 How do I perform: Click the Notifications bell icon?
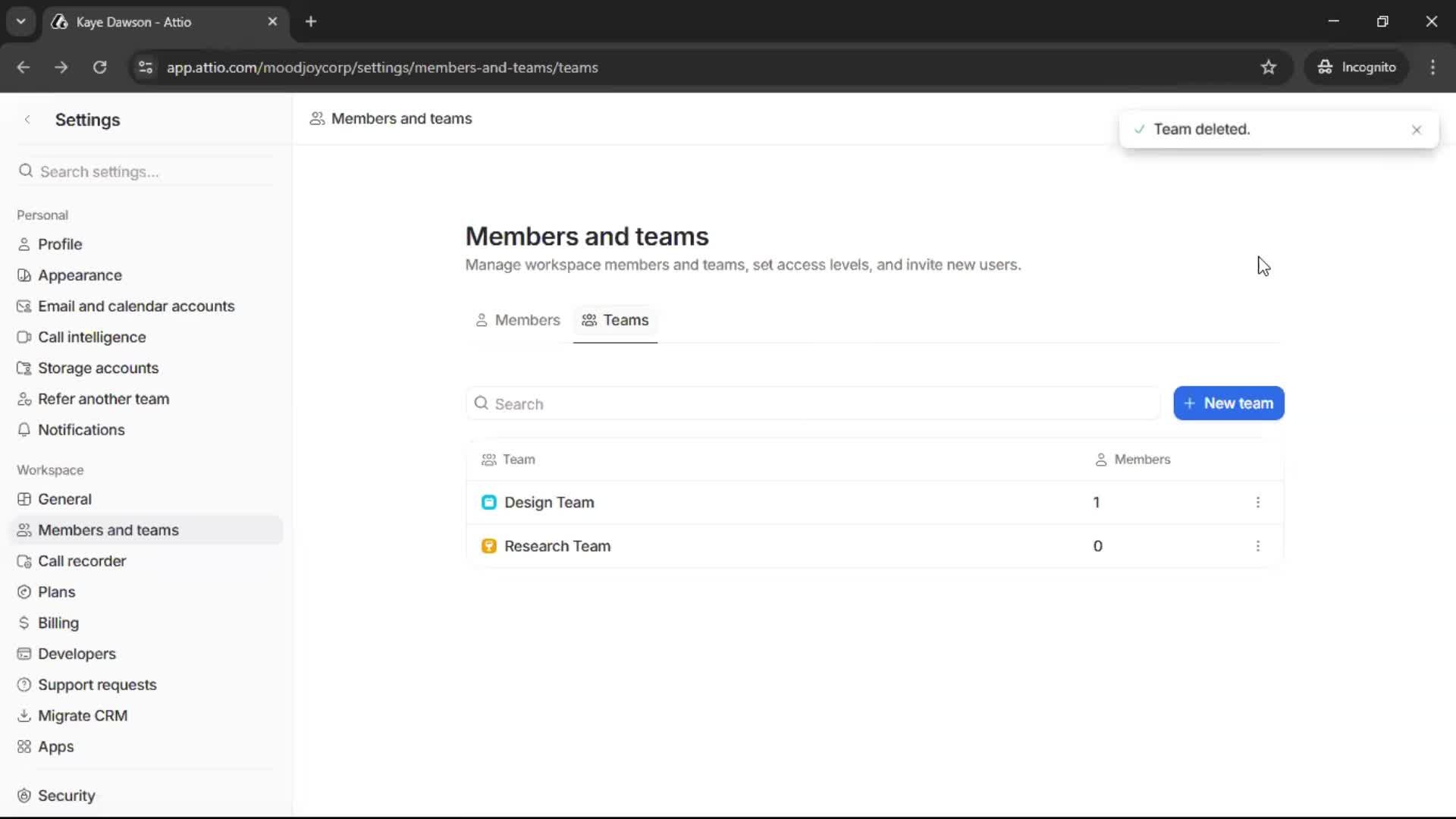tap(24, 429)
